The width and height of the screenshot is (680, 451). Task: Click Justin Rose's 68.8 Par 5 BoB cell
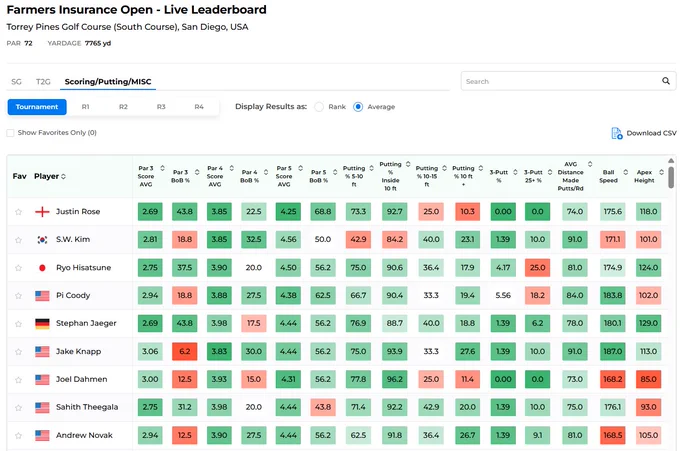[323, 212]
